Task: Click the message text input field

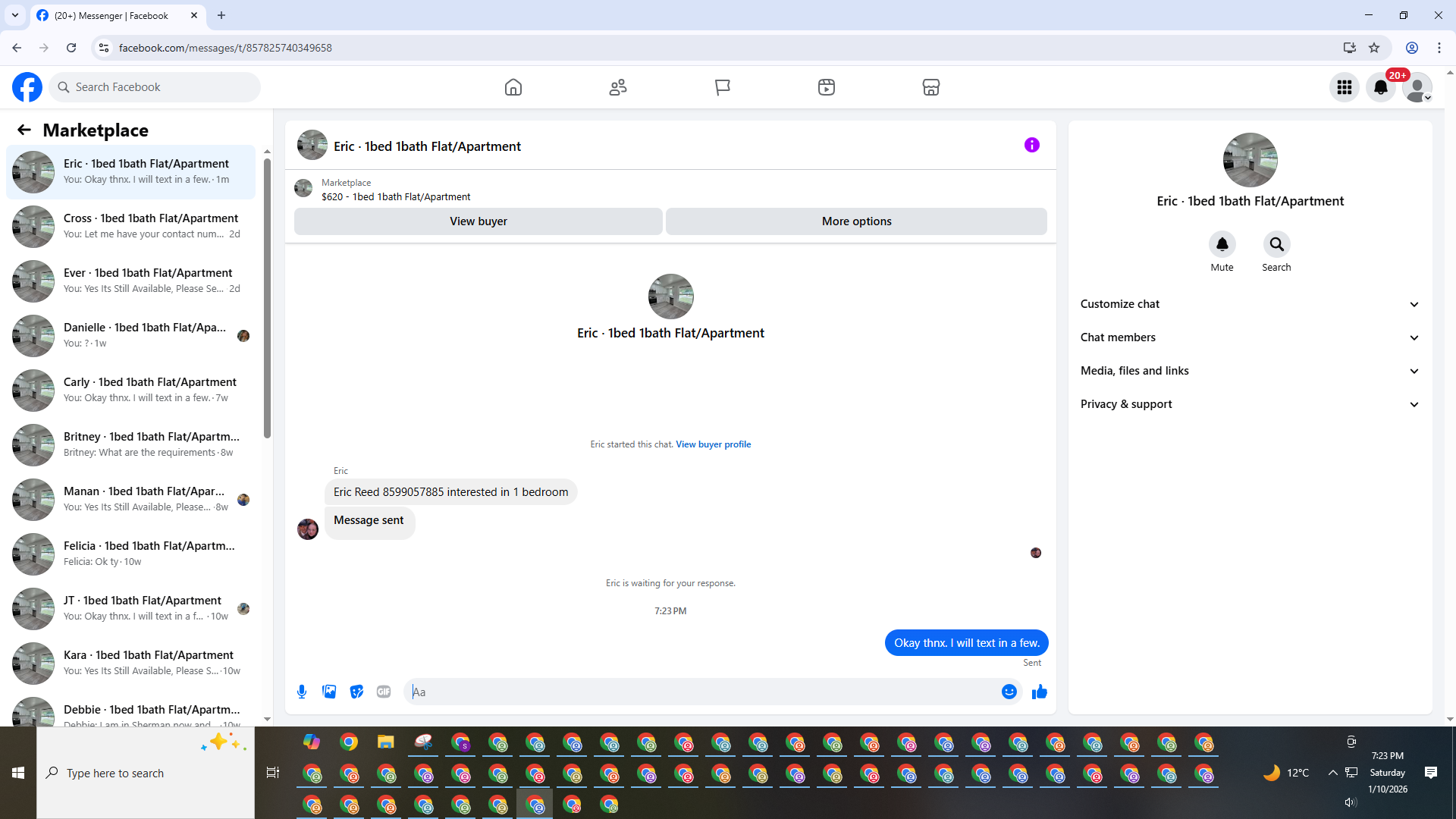Action: (705, 692)
